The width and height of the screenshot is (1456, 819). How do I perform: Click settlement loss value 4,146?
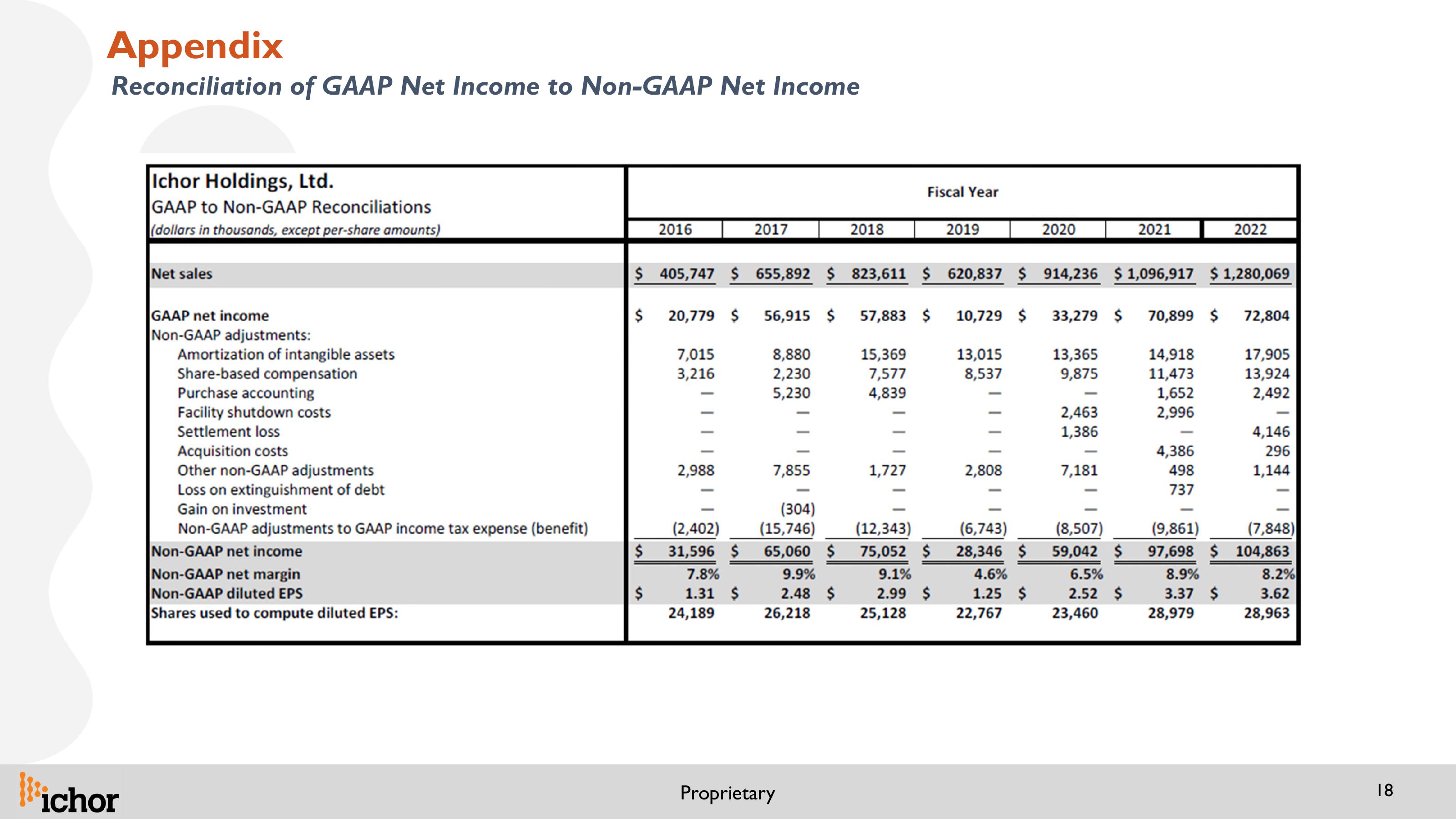(1271, 432)
